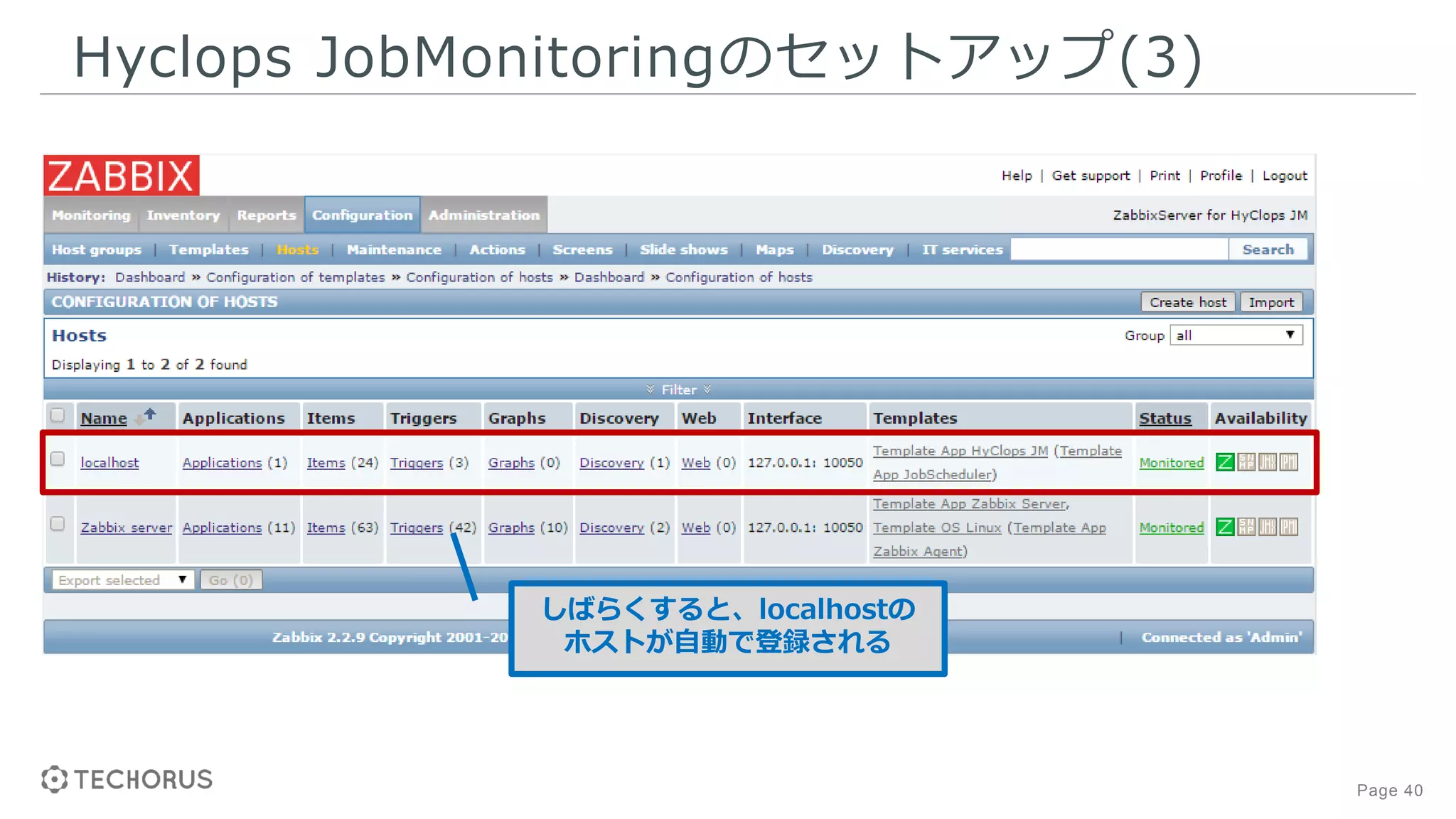Click the Search button
The height and width of the screenshot is (819, 1456).
[x=1268, y=250]
